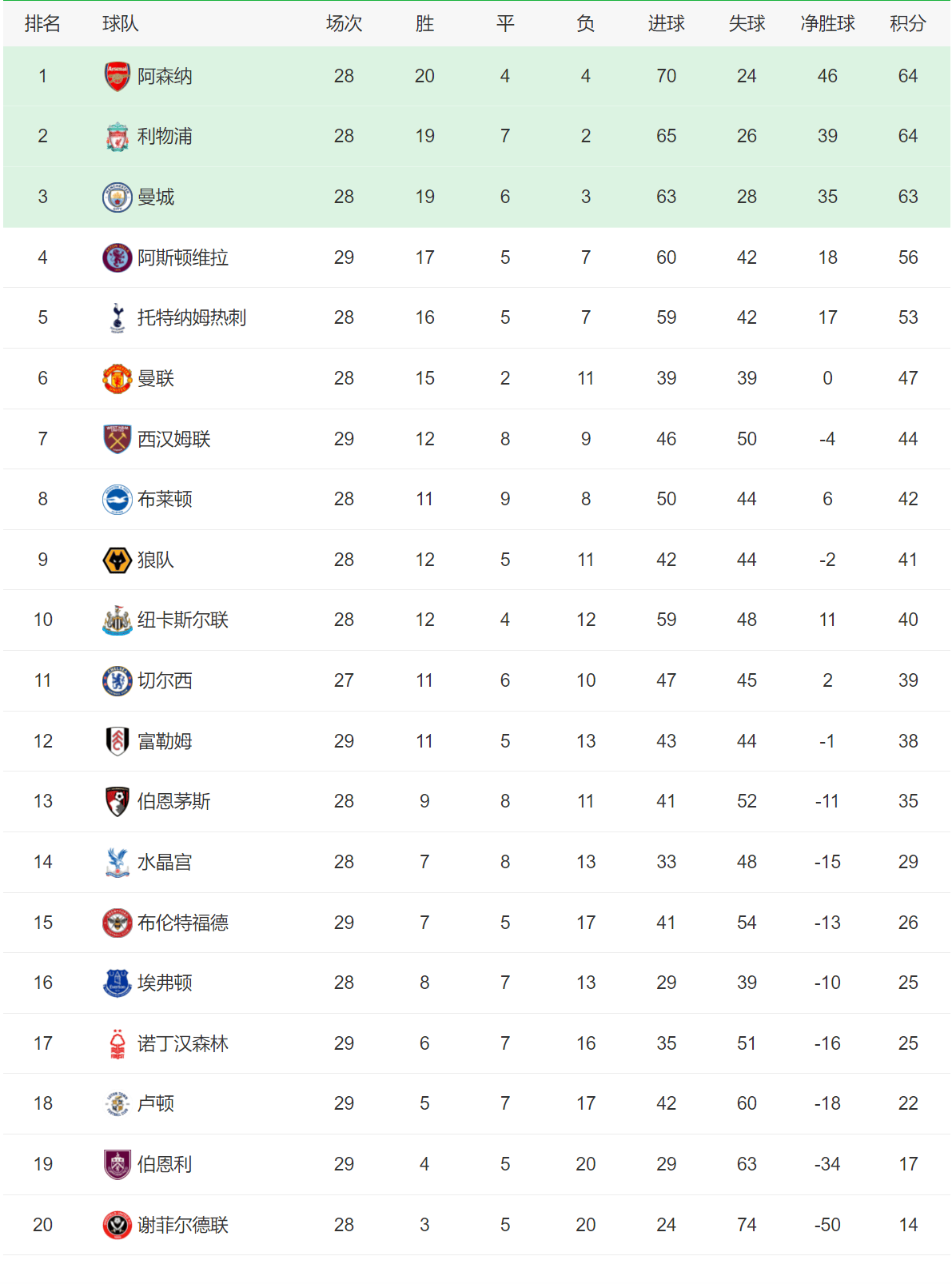The height and width of the screenshot is (1284, 952).
Task: Click the Liverpool club crest icon
Action: 118,137
